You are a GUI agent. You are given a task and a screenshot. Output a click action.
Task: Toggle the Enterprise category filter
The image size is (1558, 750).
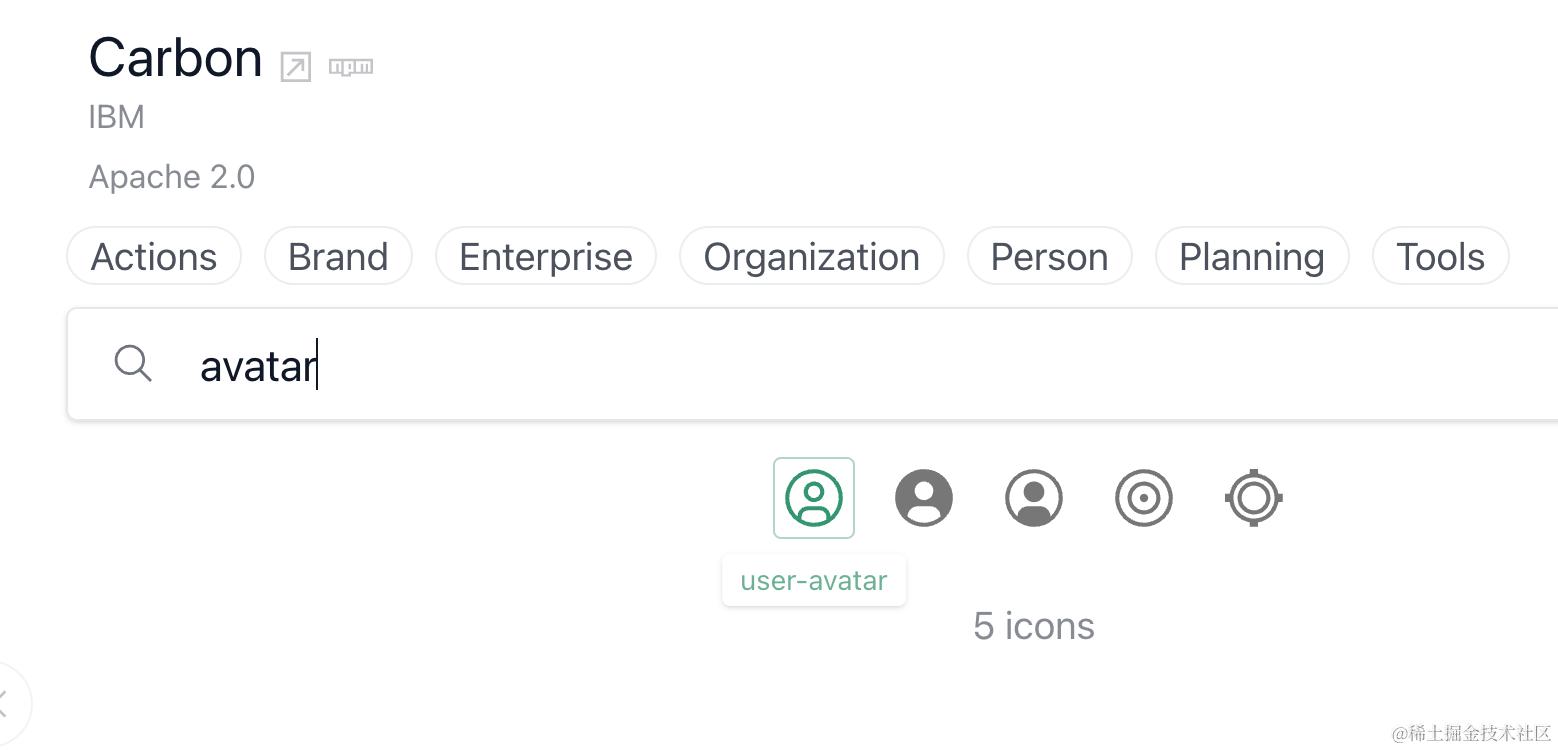click(x=546, y=257)
